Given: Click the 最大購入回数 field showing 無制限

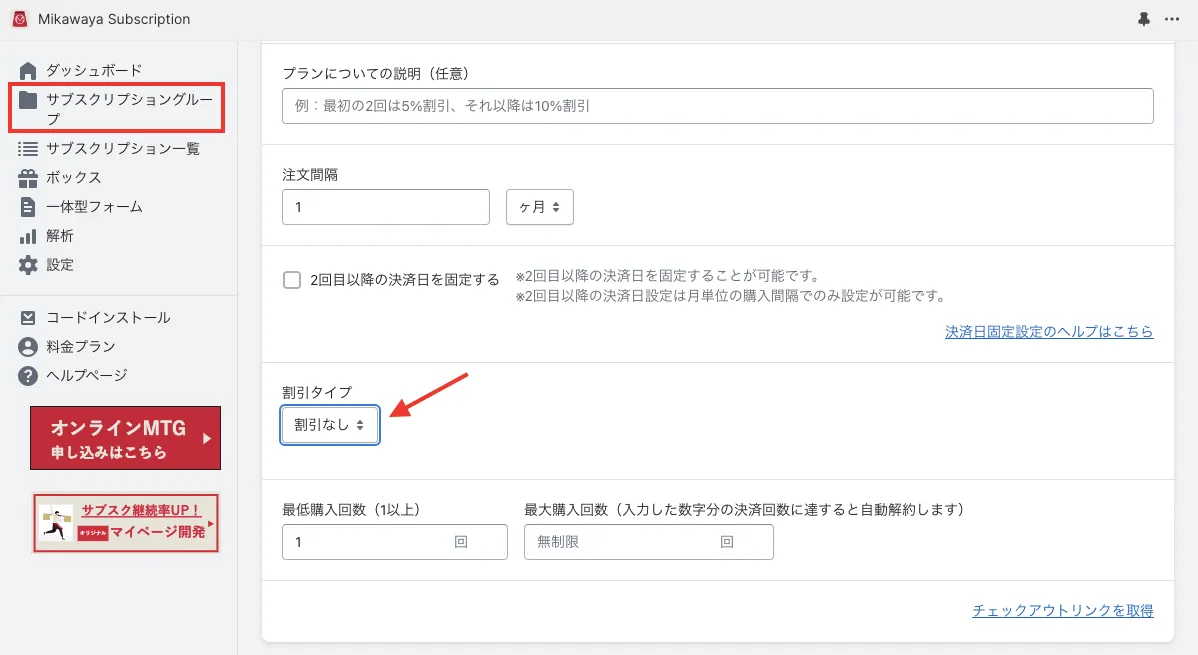Looking at the screenshot, I should [649, 542].
